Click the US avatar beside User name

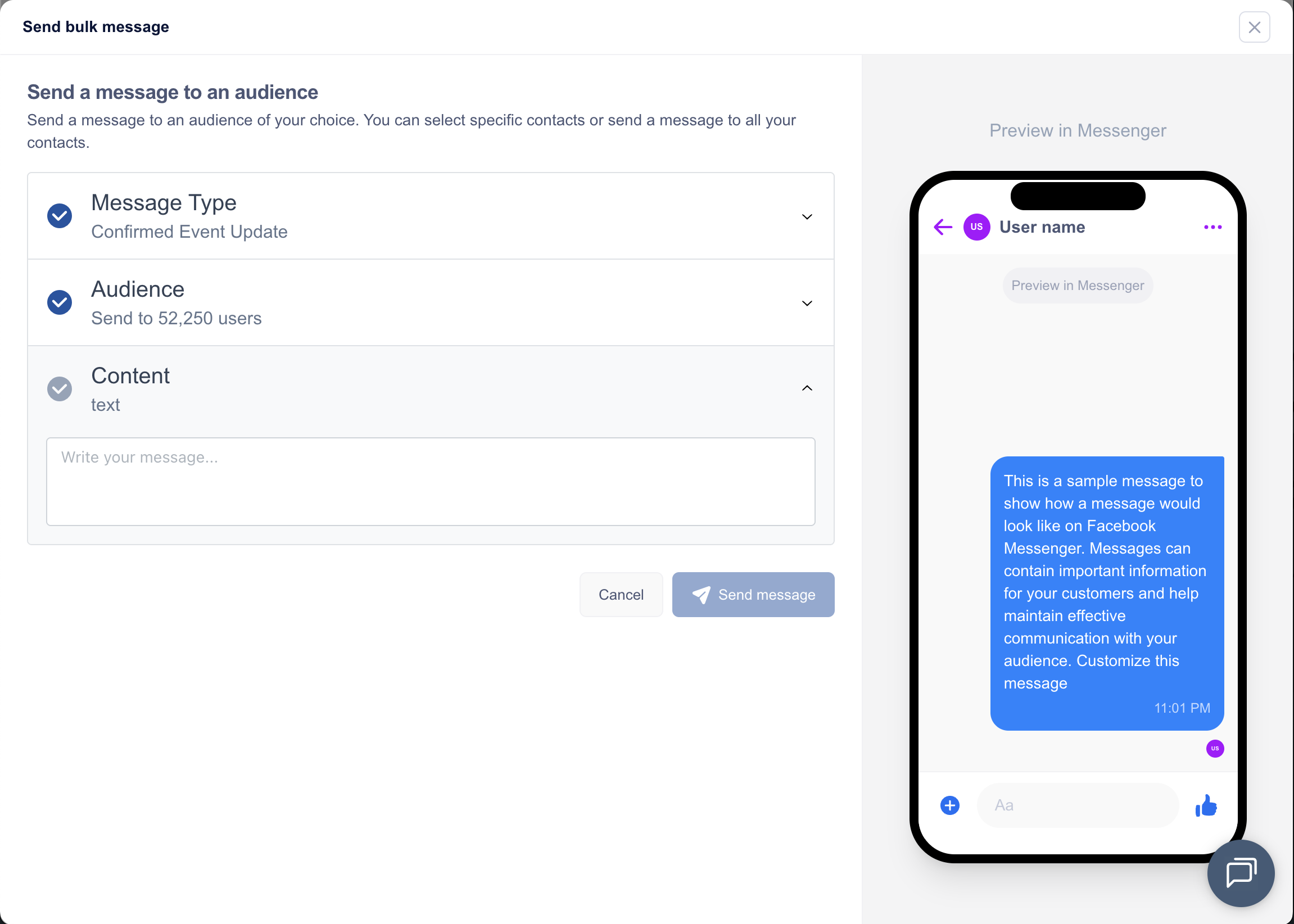point(976,227)
